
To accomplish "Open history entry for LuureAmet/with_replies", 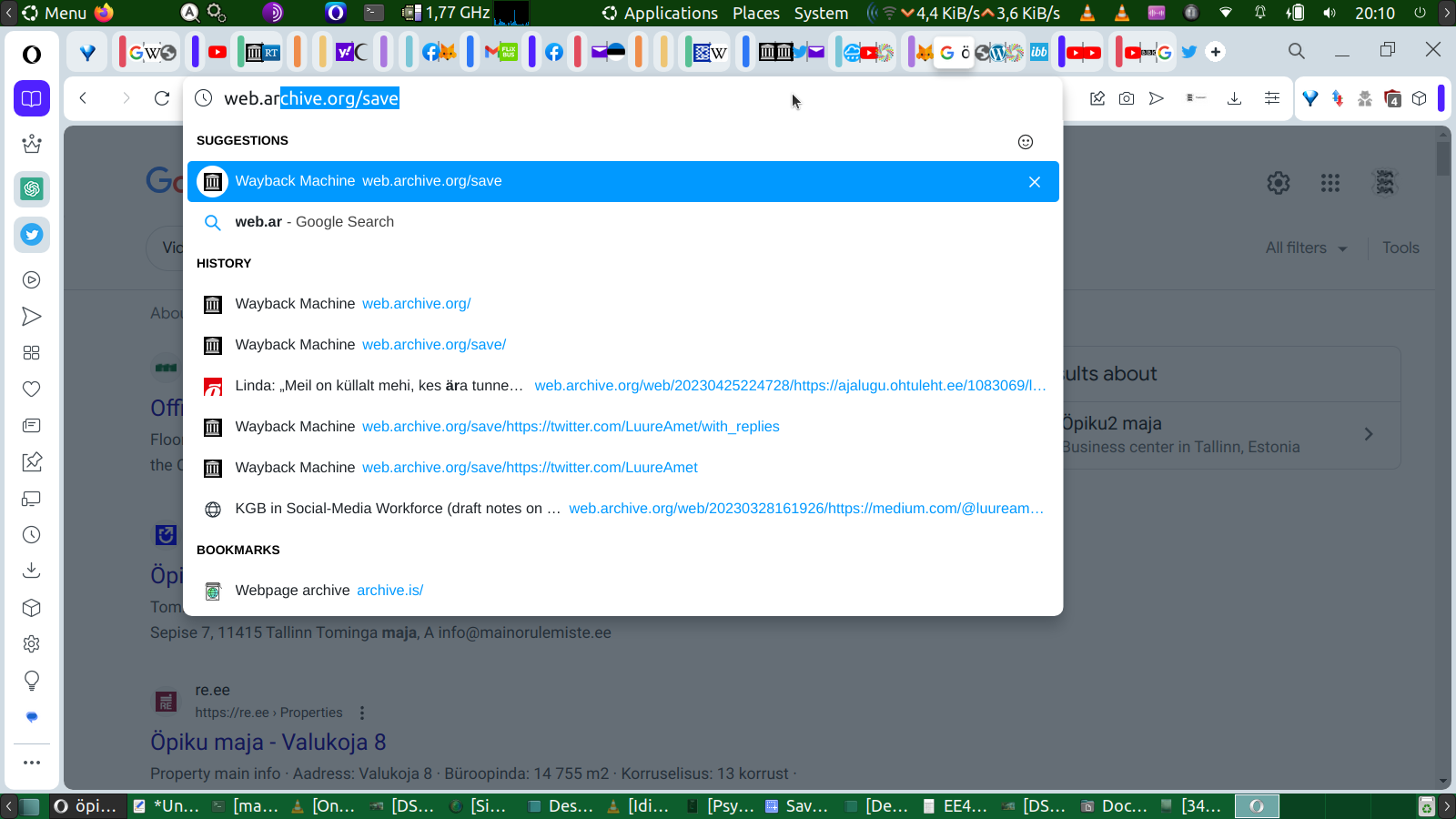I will (x=623, y=427).
